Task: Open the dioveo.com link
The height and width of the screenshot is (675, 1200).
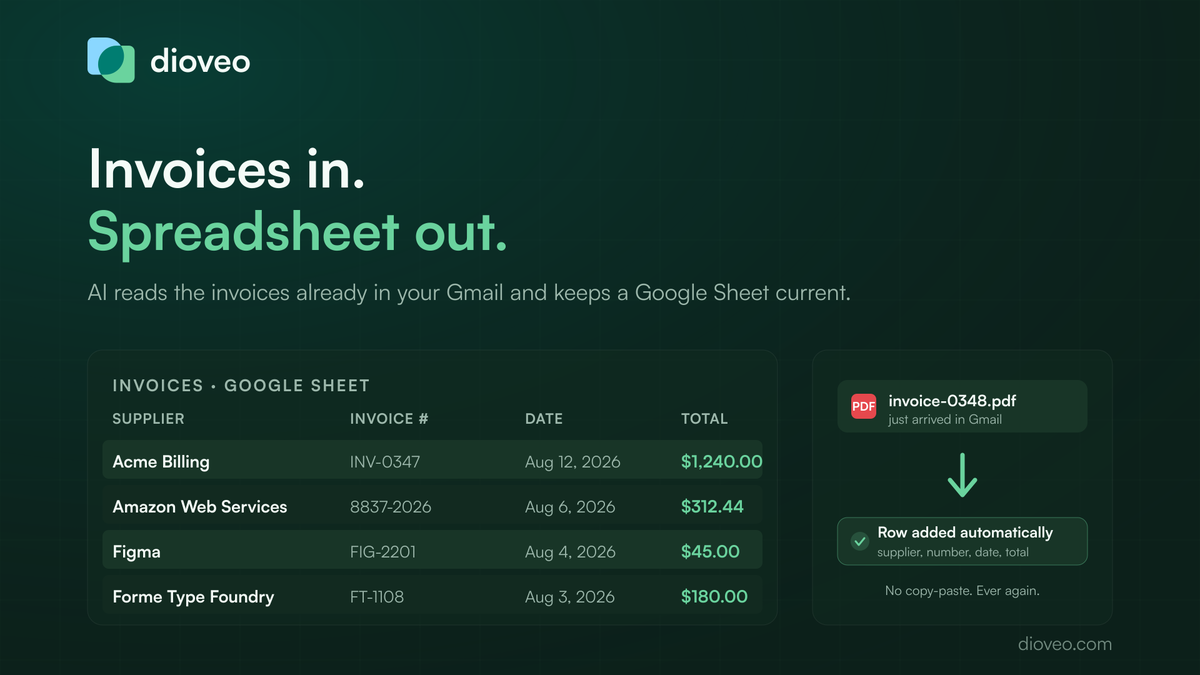Action: [x=1064, y=644]
